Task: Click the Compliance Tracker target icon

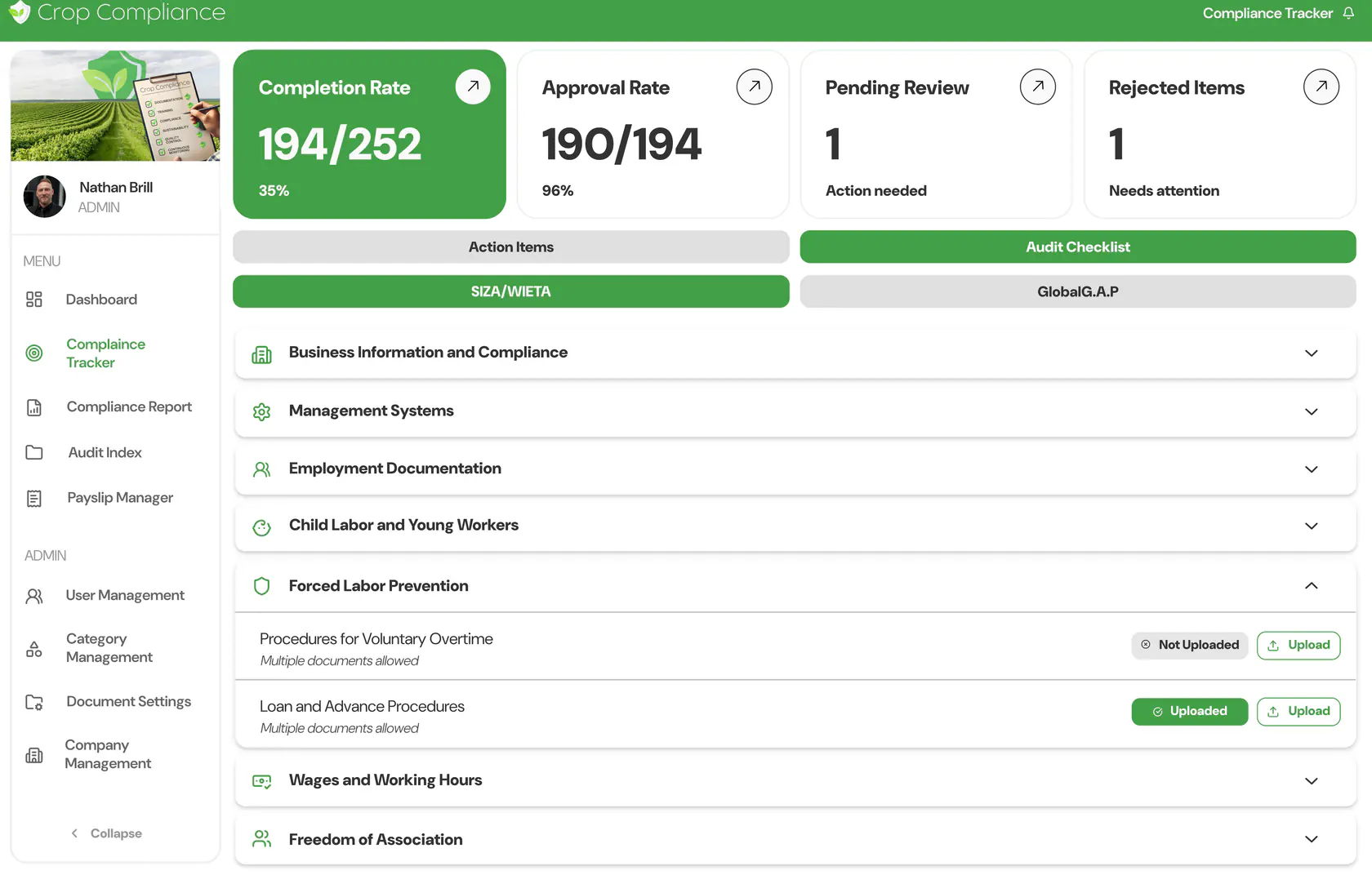Action: point(34,353)
